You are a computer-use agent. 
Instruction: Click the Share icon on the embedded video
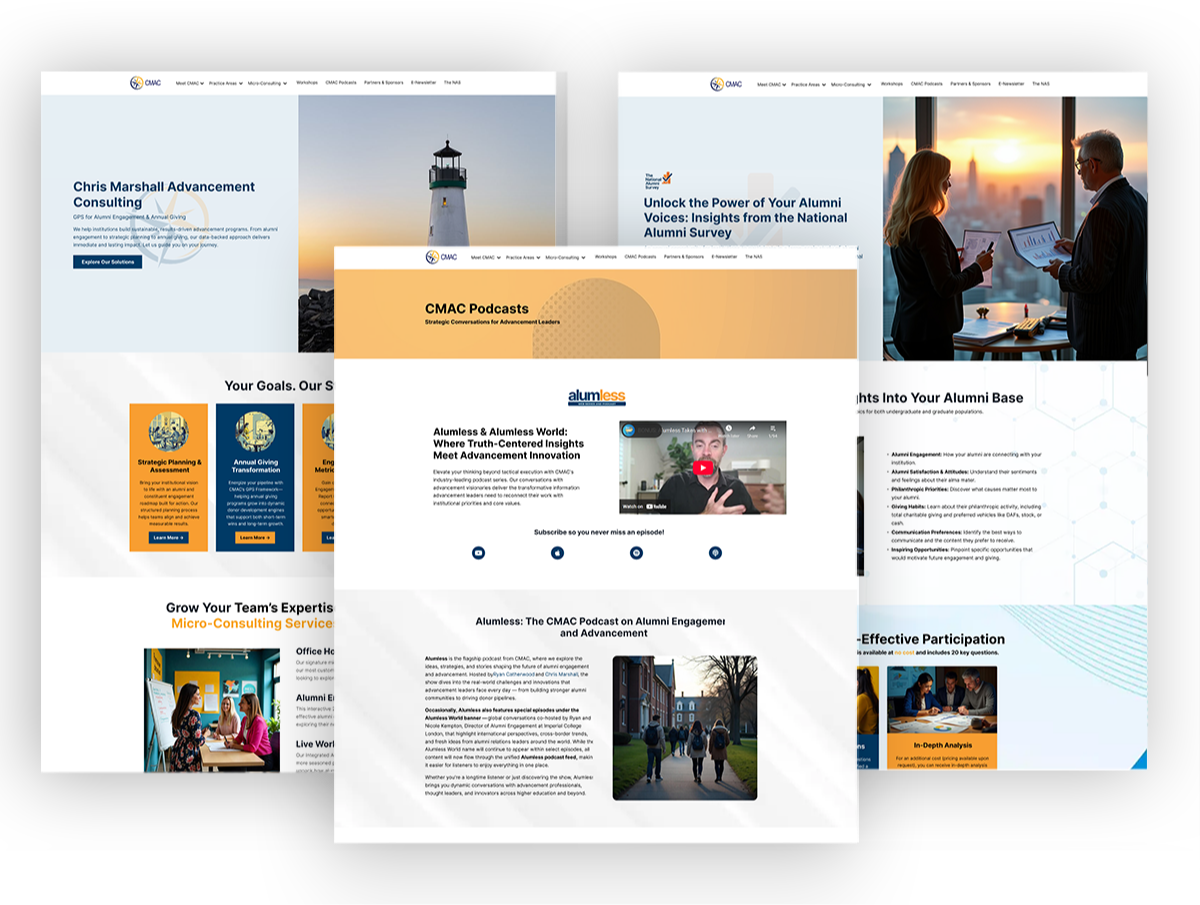pos(753,432)
